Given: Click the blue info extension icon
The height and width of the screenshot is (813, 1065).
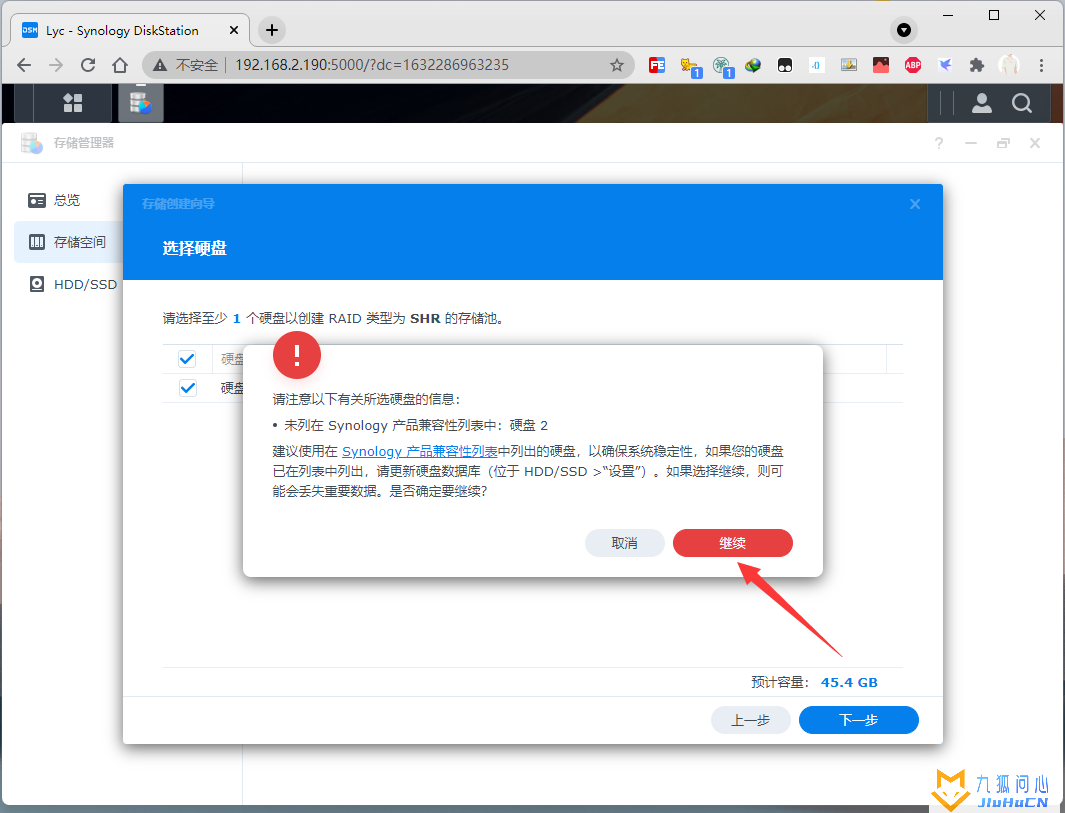Looking at the screenshot, I should click(816, 65).
